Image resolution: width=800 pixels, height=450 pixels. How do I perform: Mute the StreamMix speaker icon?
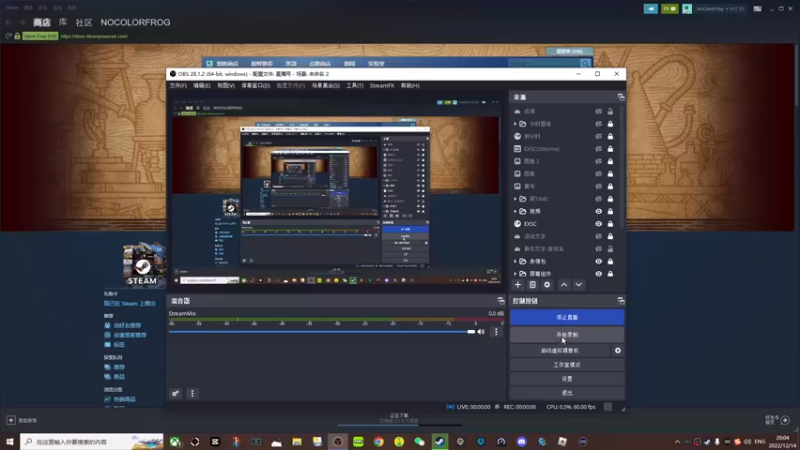coord(481,332)
